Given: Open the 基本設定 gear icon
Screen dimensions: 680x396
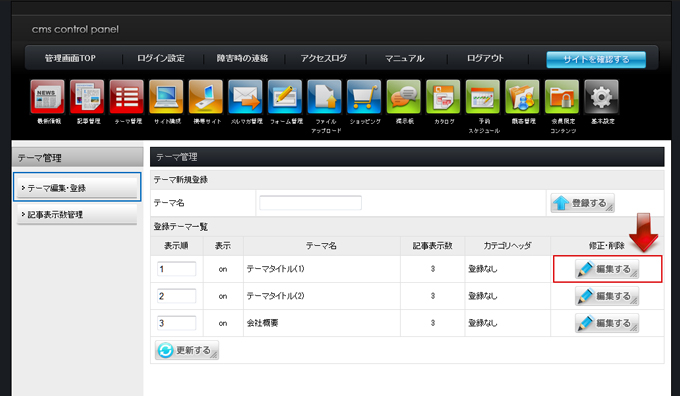Looking at the screenshot, I should (602, 97).
